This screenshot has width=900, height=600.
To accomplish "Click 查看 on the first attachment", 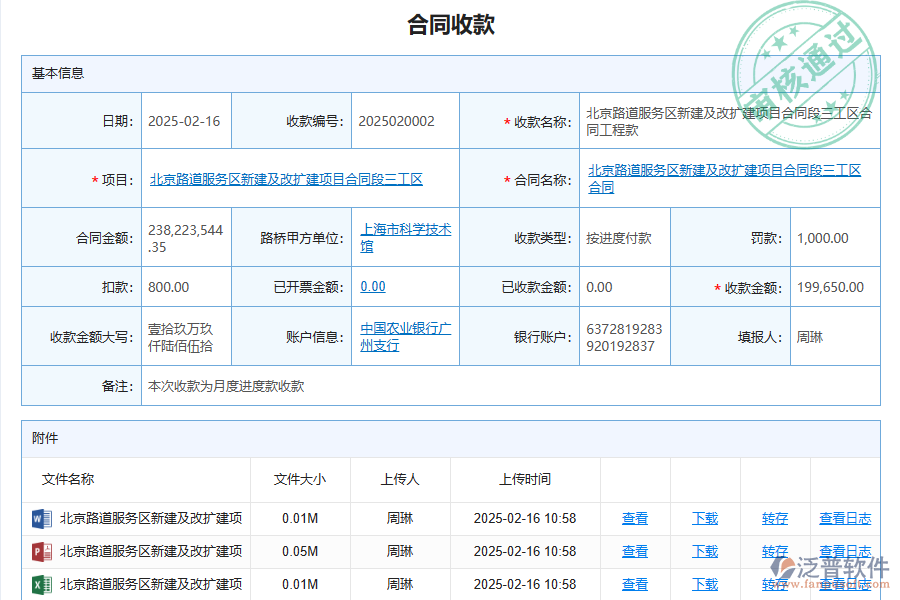I will (634, 519).
